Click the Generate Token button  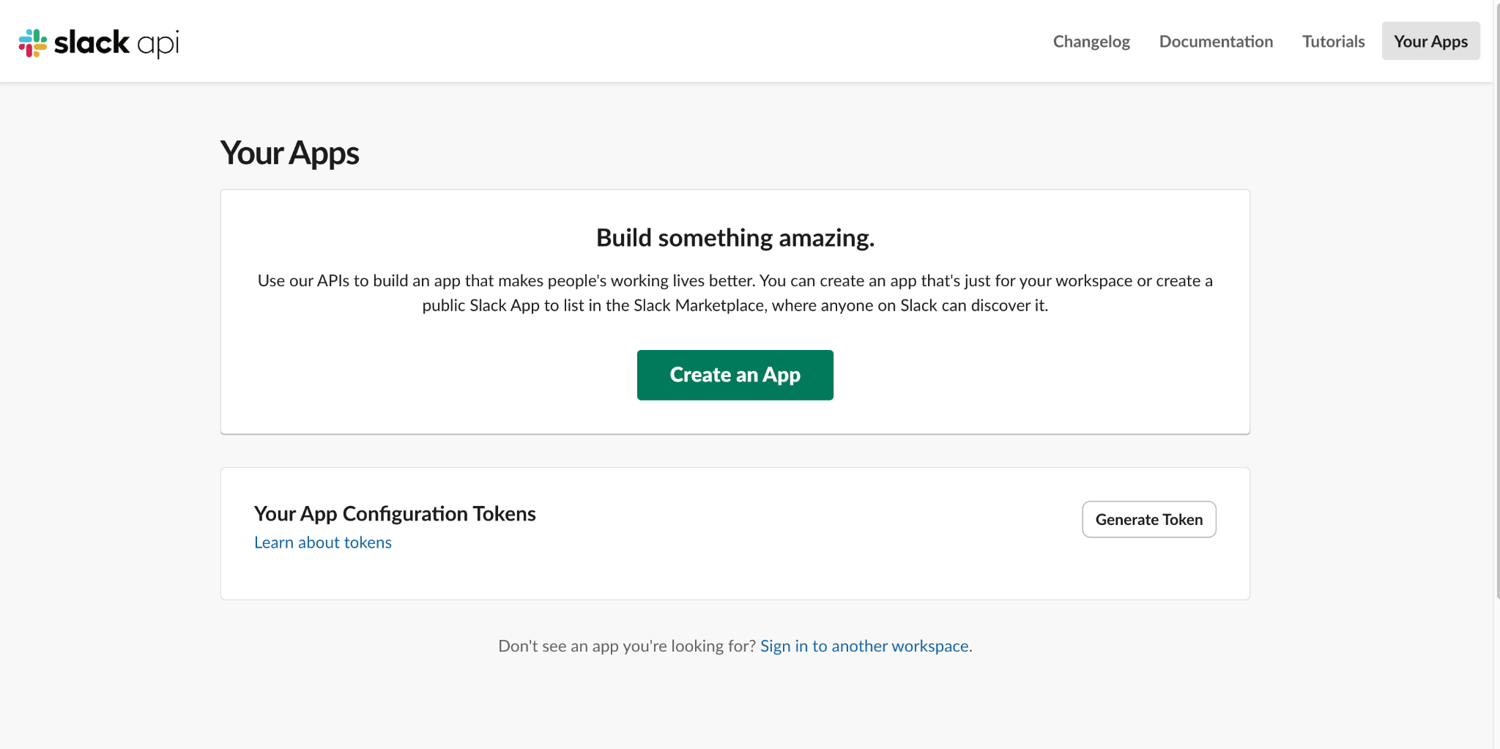(1149, 519)
